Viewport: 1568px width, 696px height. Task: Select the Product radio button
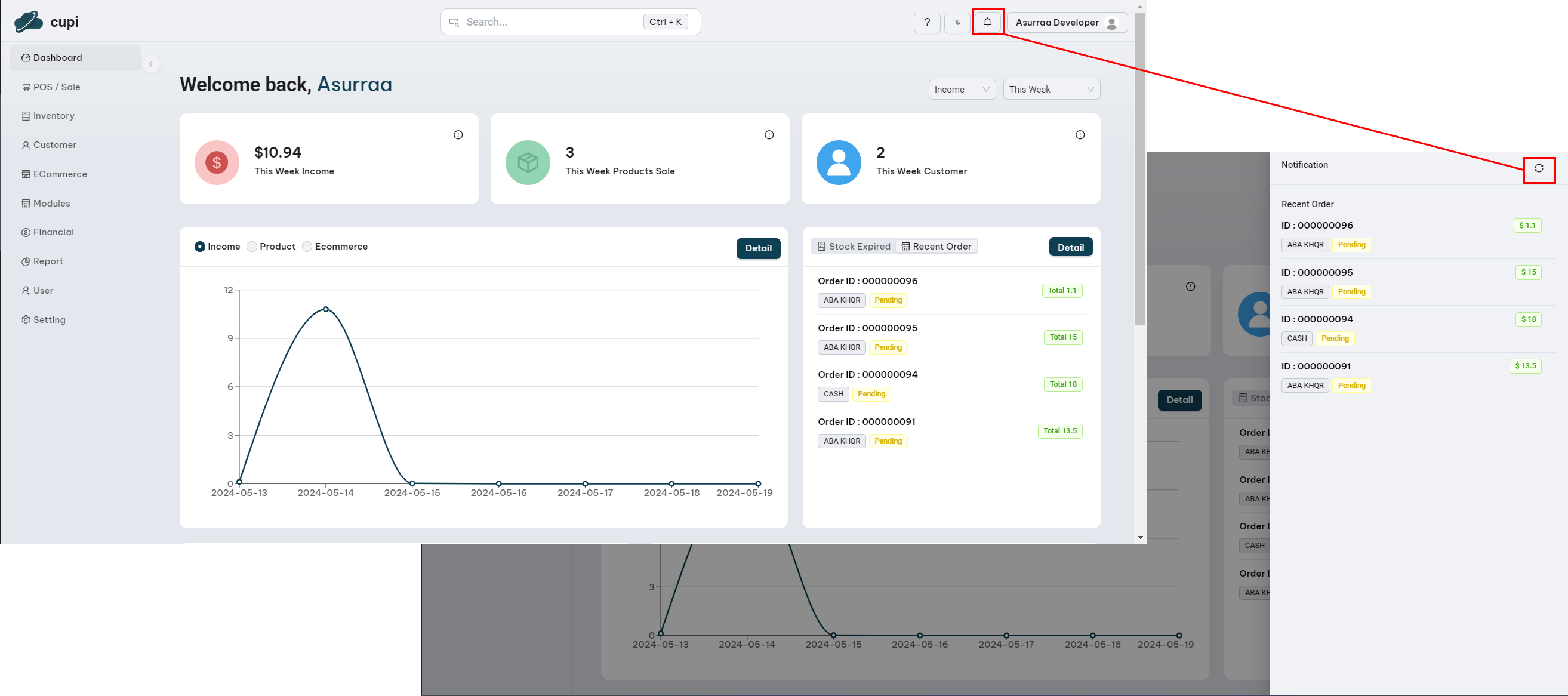pyautogui.click(x=252, y=247)
